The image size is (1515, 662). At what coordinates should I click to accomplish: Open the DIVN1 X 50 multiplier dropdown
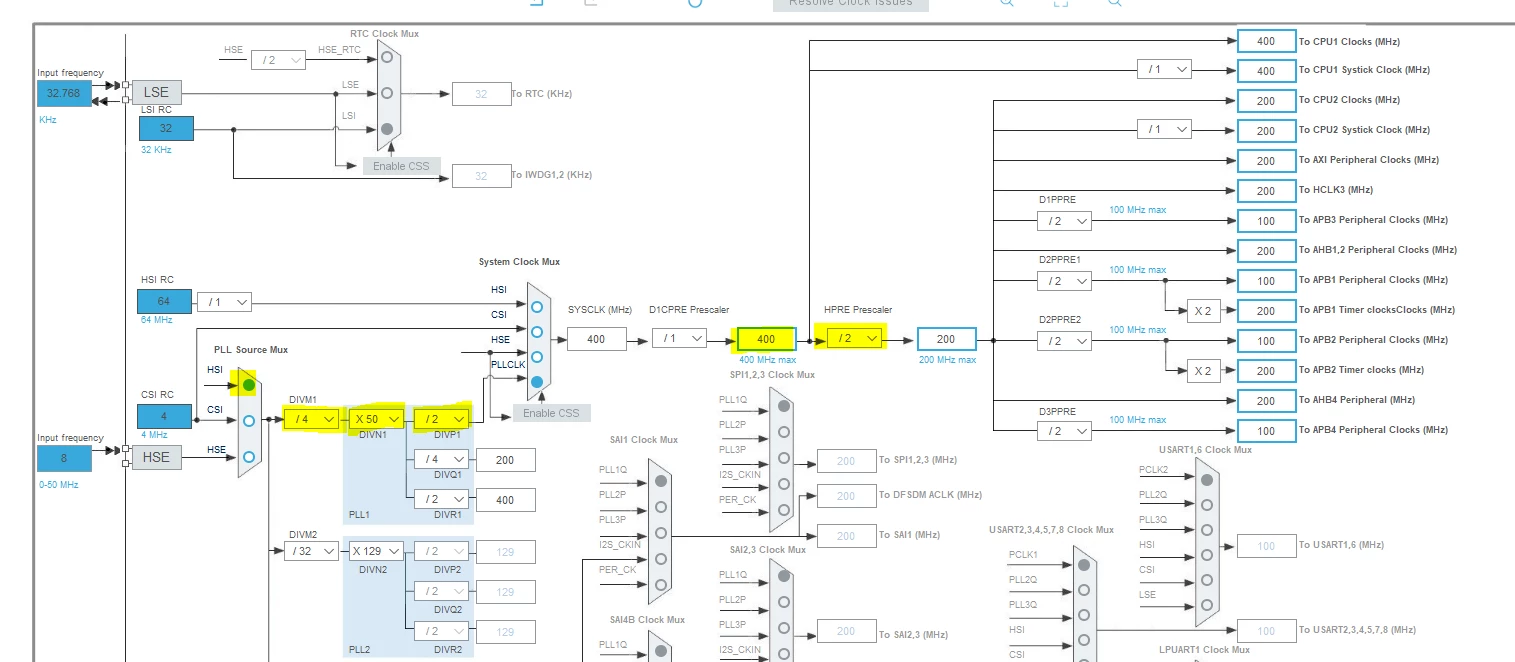click(x=376, y=418)
